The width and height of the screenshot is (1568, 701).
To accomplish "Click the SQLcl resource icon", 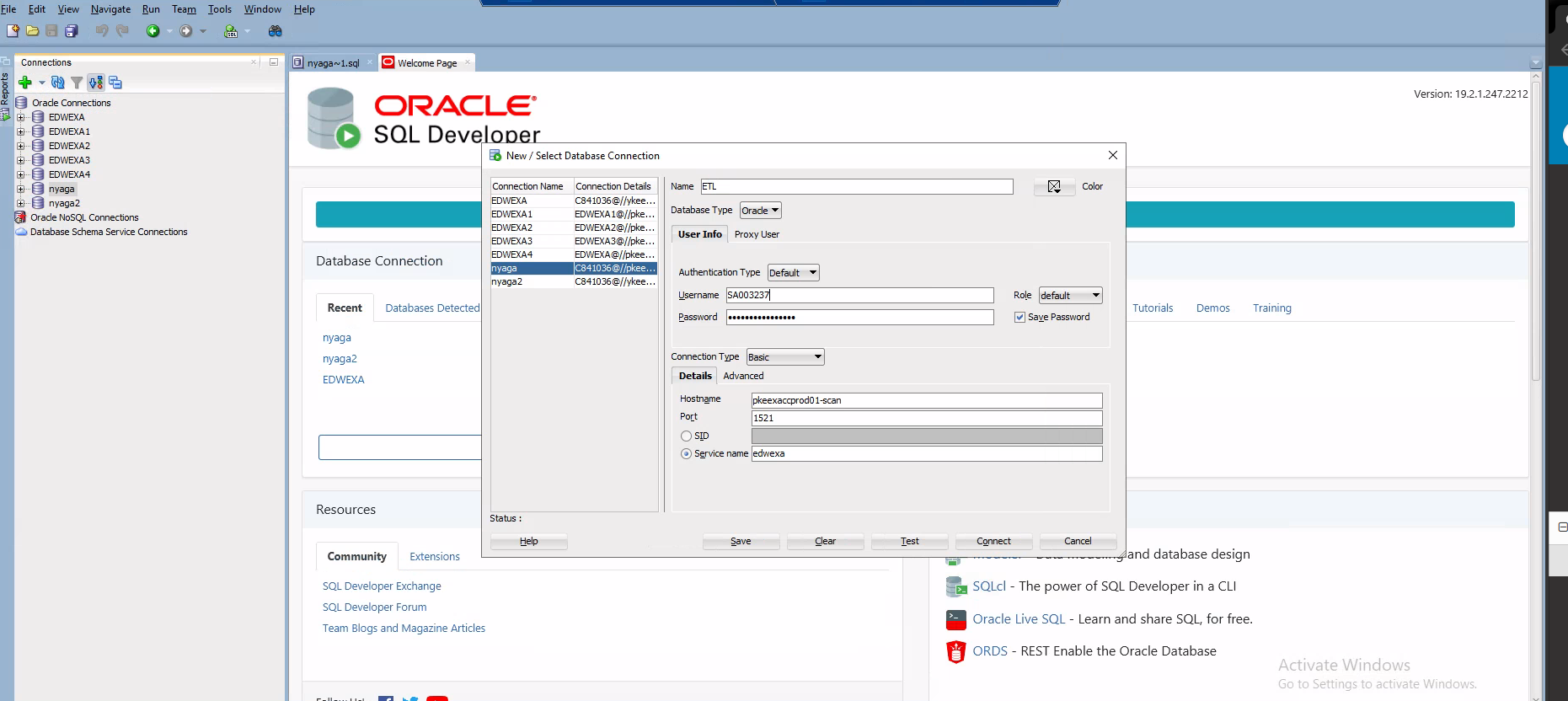I will 956,586.
